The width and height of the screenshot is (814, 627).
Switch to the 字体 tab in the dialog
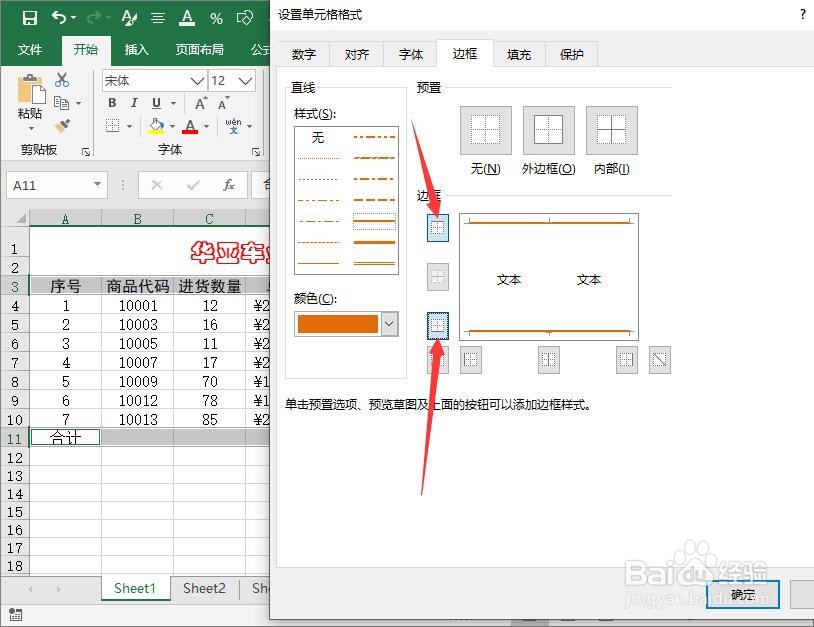[x=411, y=54]
